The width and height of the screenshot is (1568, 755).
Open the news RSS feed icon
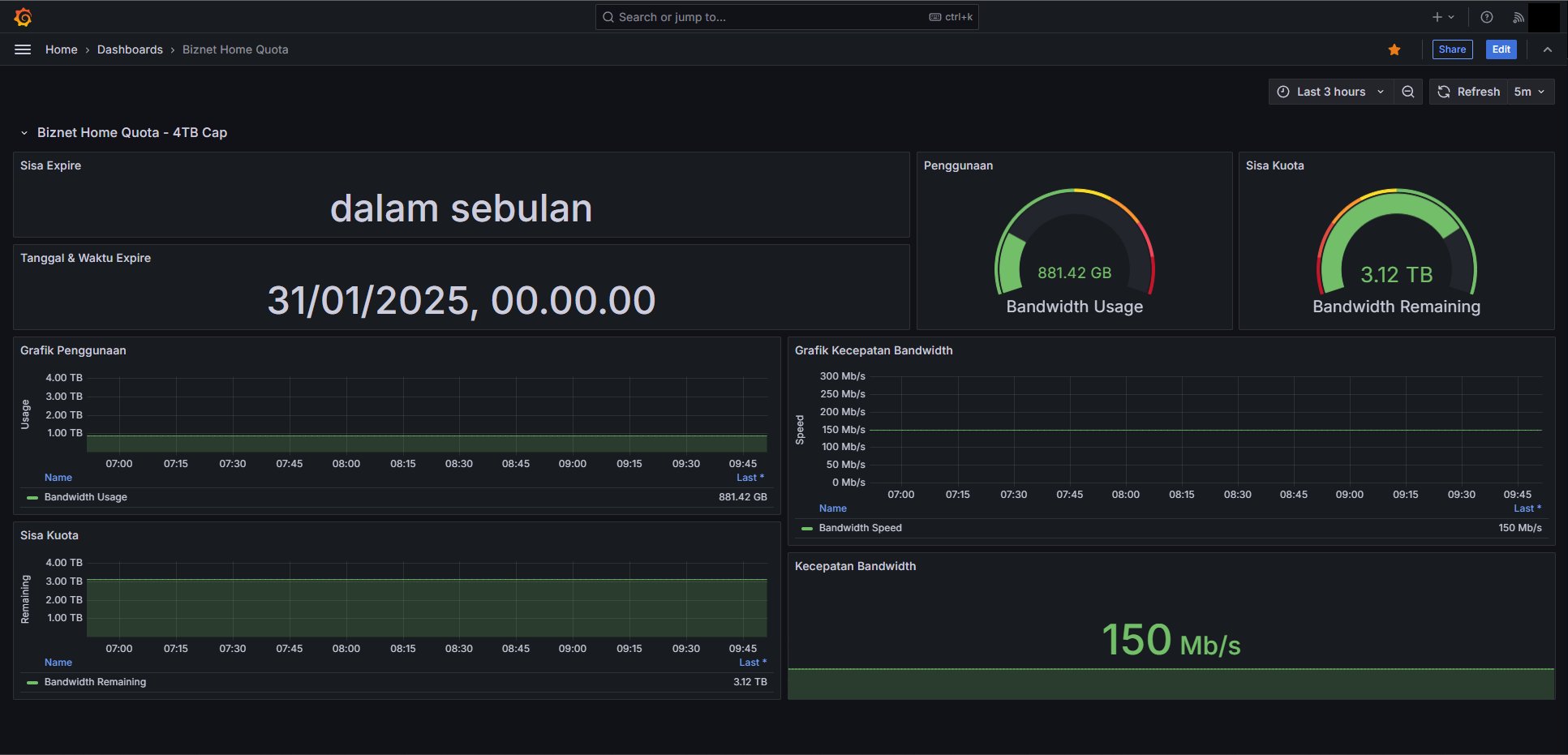1519,17
